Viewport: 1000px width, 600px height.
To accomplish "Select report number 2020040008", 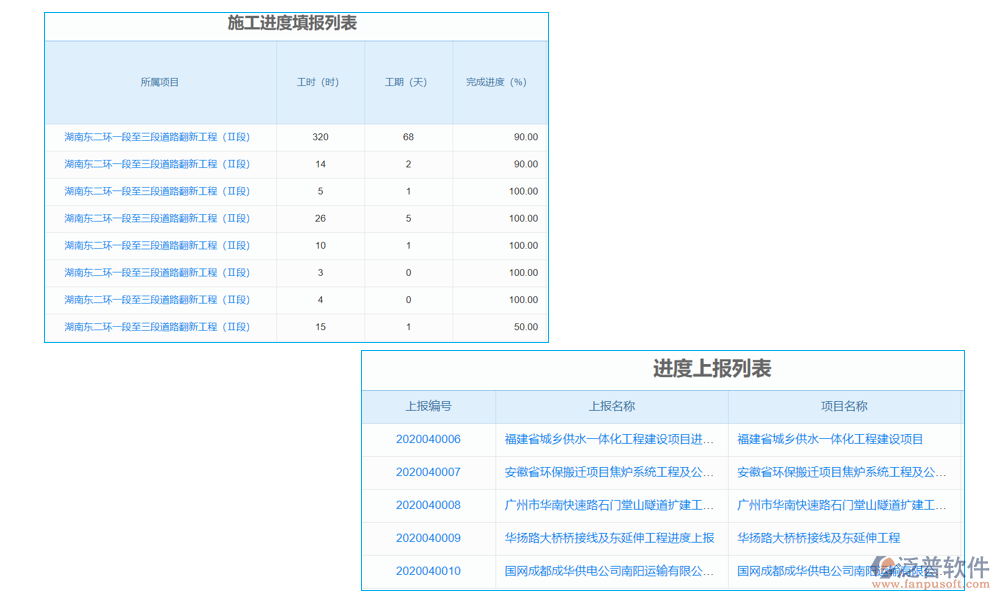I will tap(428, 505).
